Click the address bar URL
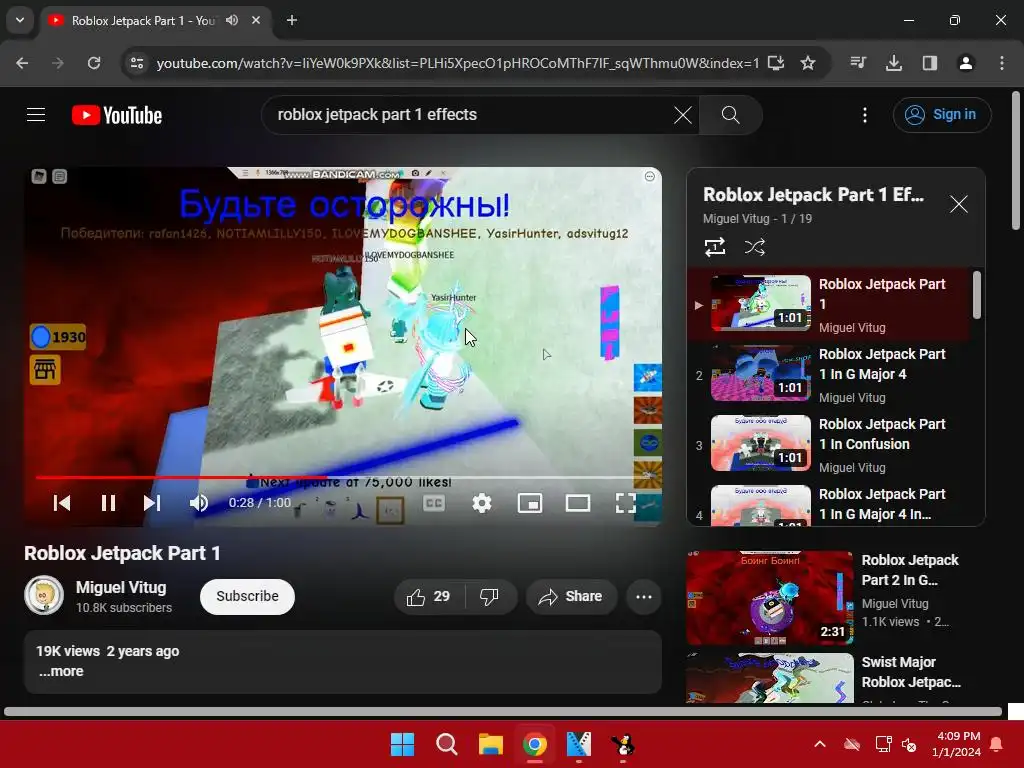 coord(458,63)
